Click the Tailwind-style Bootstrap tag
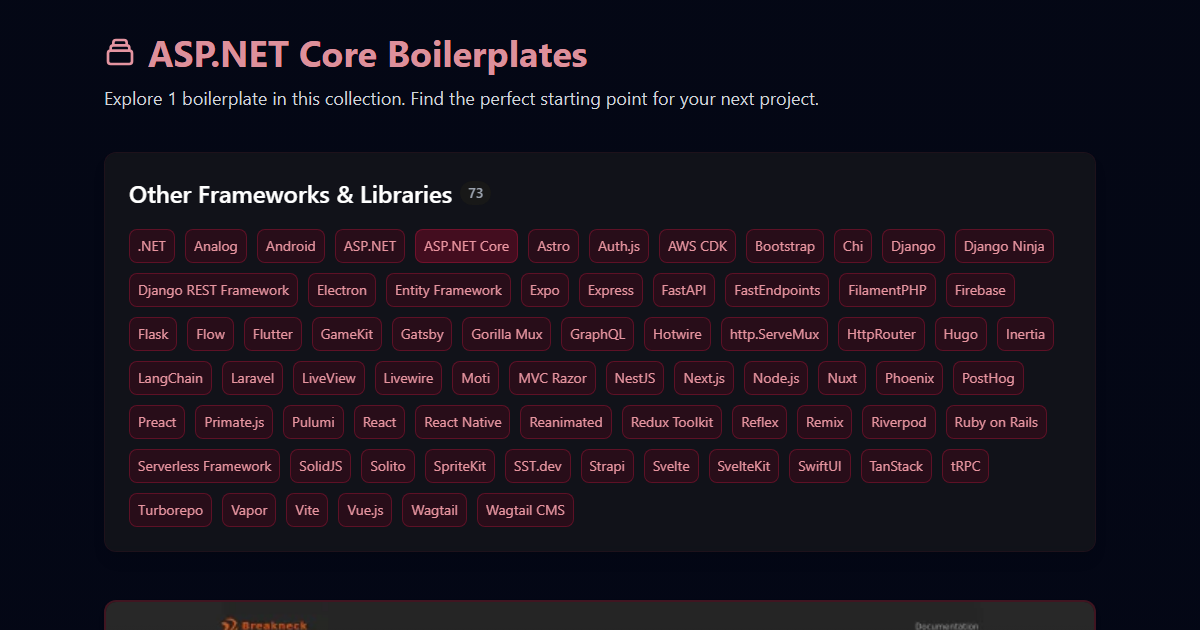The width and height of the screenshot is (1200, 630). (784, 245)
